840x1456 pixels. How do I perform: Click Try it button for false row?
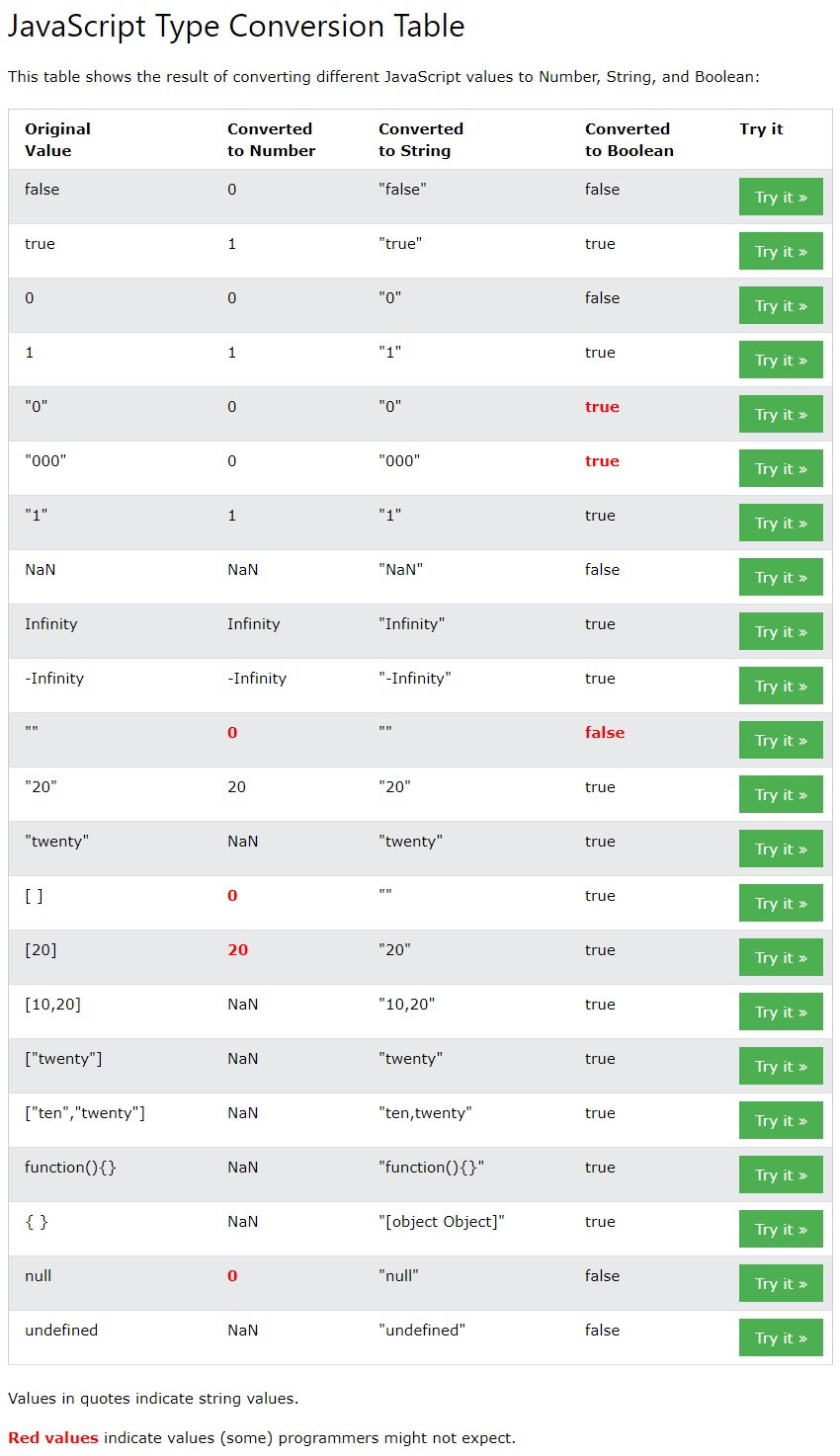[780, 198]
